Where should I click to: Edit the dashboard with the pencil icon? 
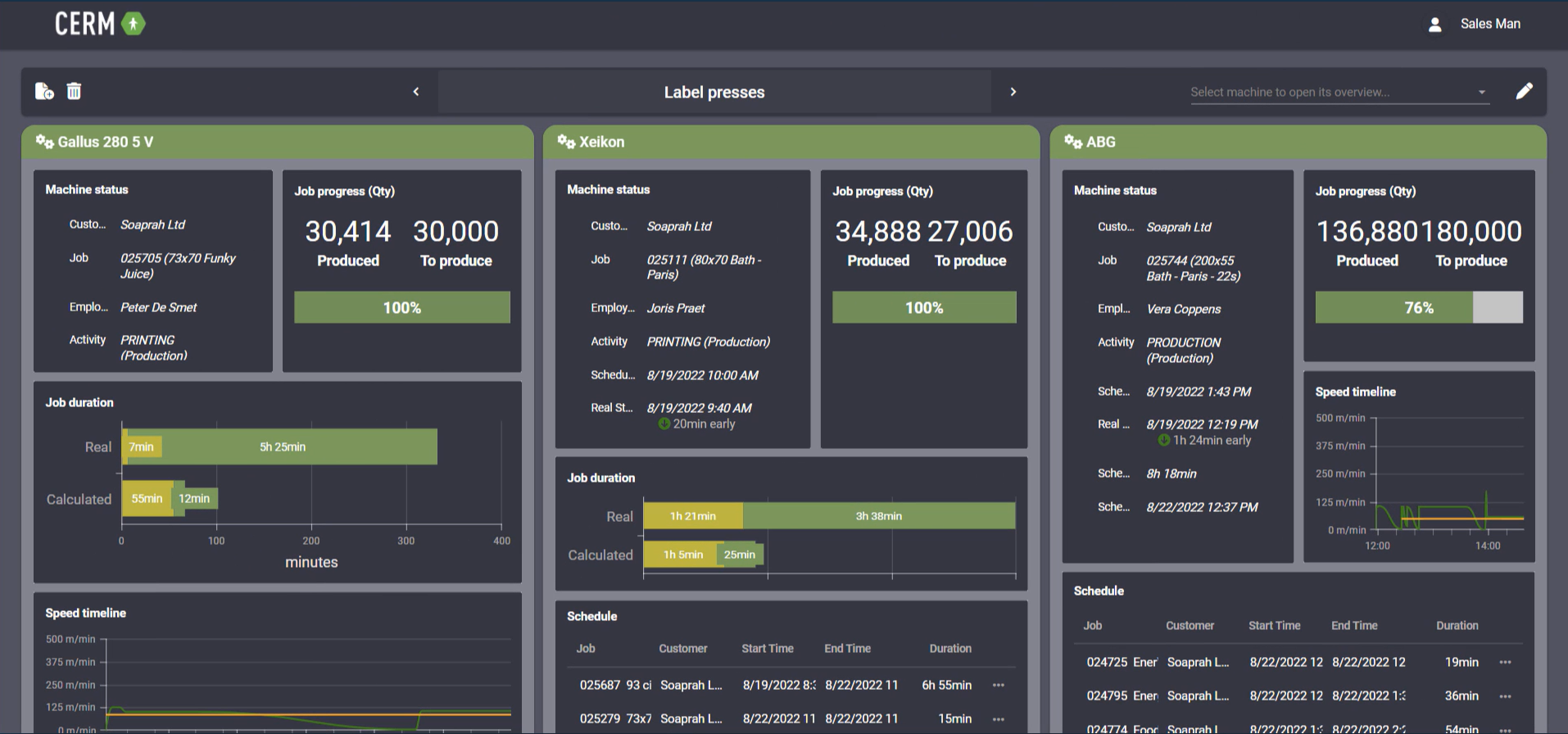tap(1524, 91)
